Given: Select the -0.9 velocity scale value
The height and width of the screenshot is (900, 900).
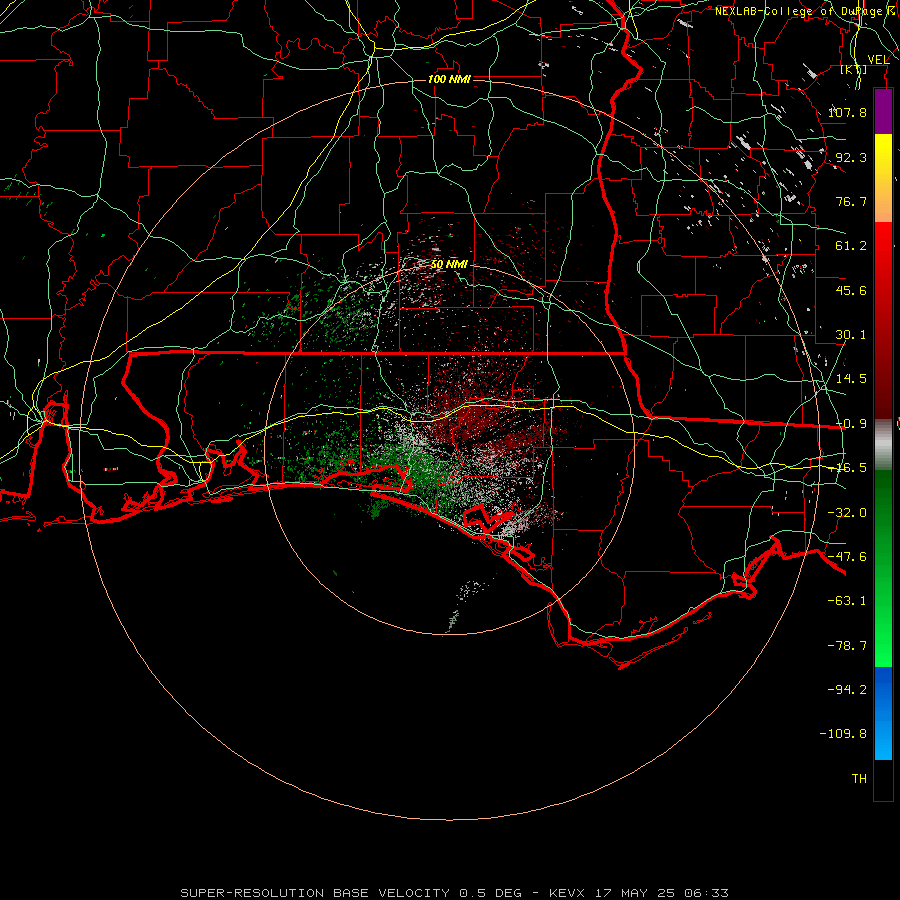Looking at the screenshot, I should click(851, 424).
